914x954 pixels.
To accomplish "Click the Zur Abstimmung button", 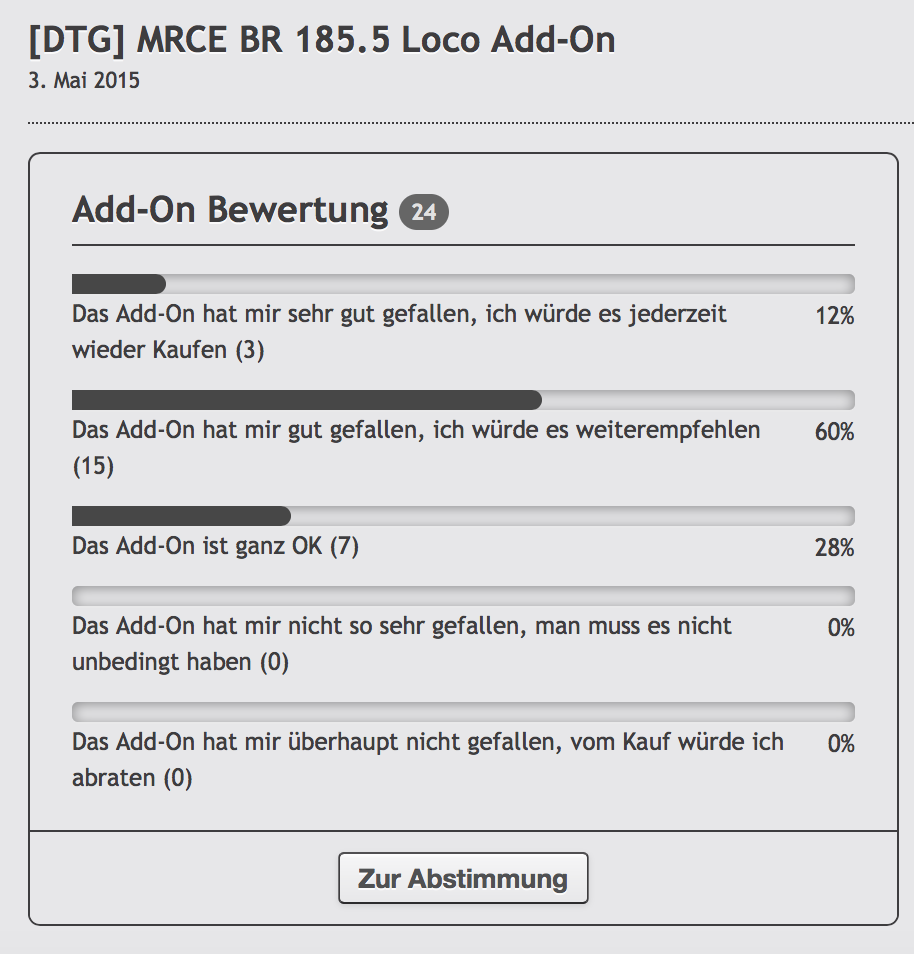I will 463,879.
